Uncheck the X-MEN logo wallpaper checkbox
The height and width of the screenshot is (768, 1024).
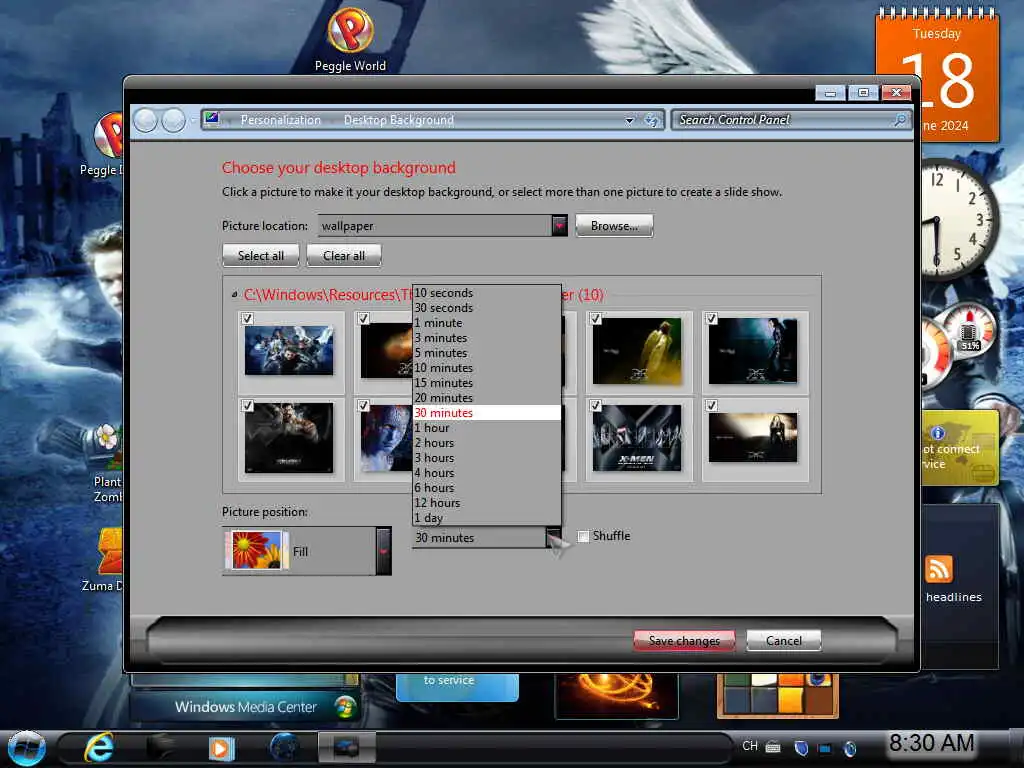pos(595,406)
